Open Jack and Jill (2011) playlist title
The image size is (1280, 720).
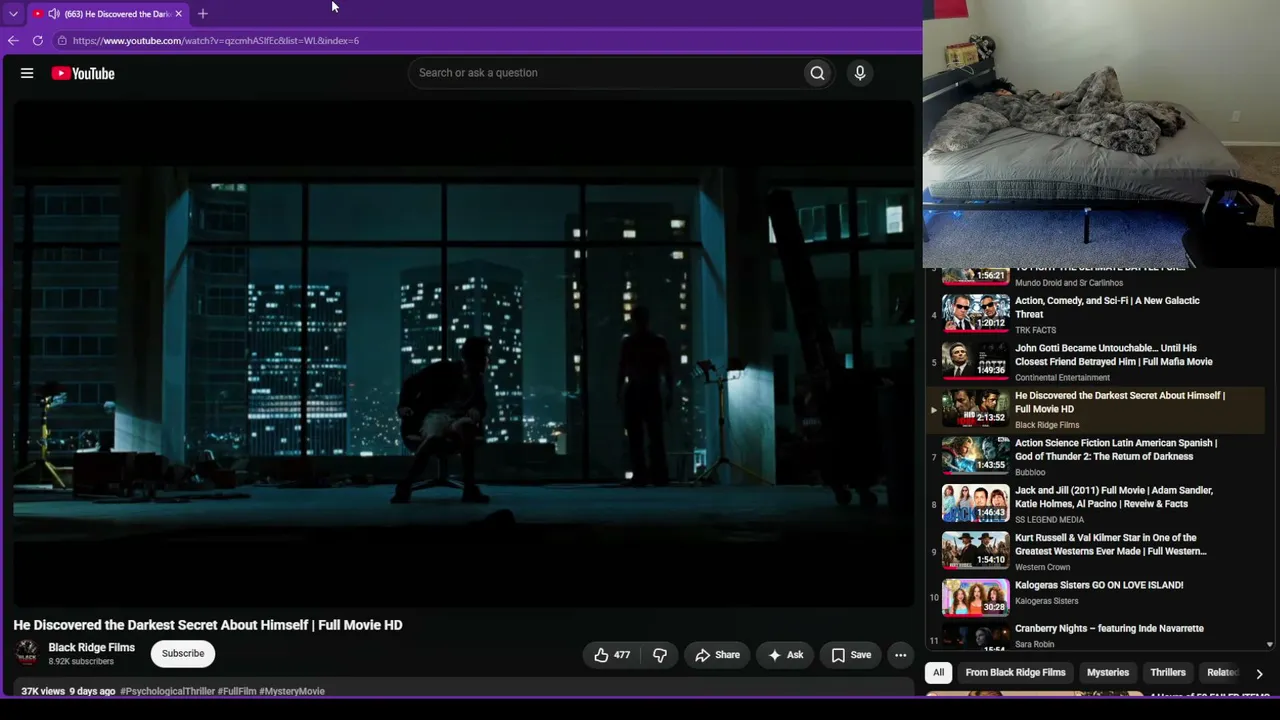1114,497
